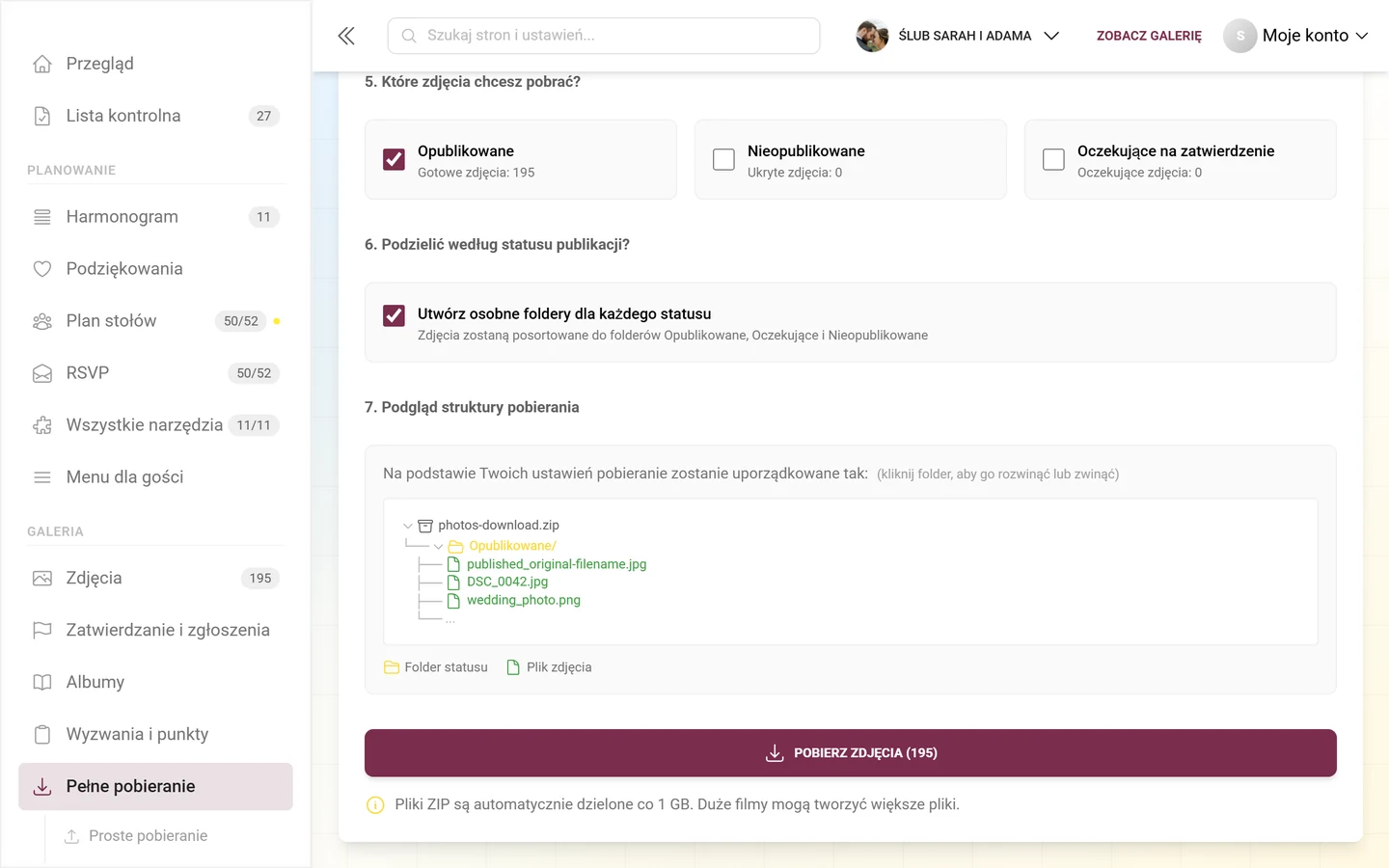Open the Podziękowania page

[155, 269]
